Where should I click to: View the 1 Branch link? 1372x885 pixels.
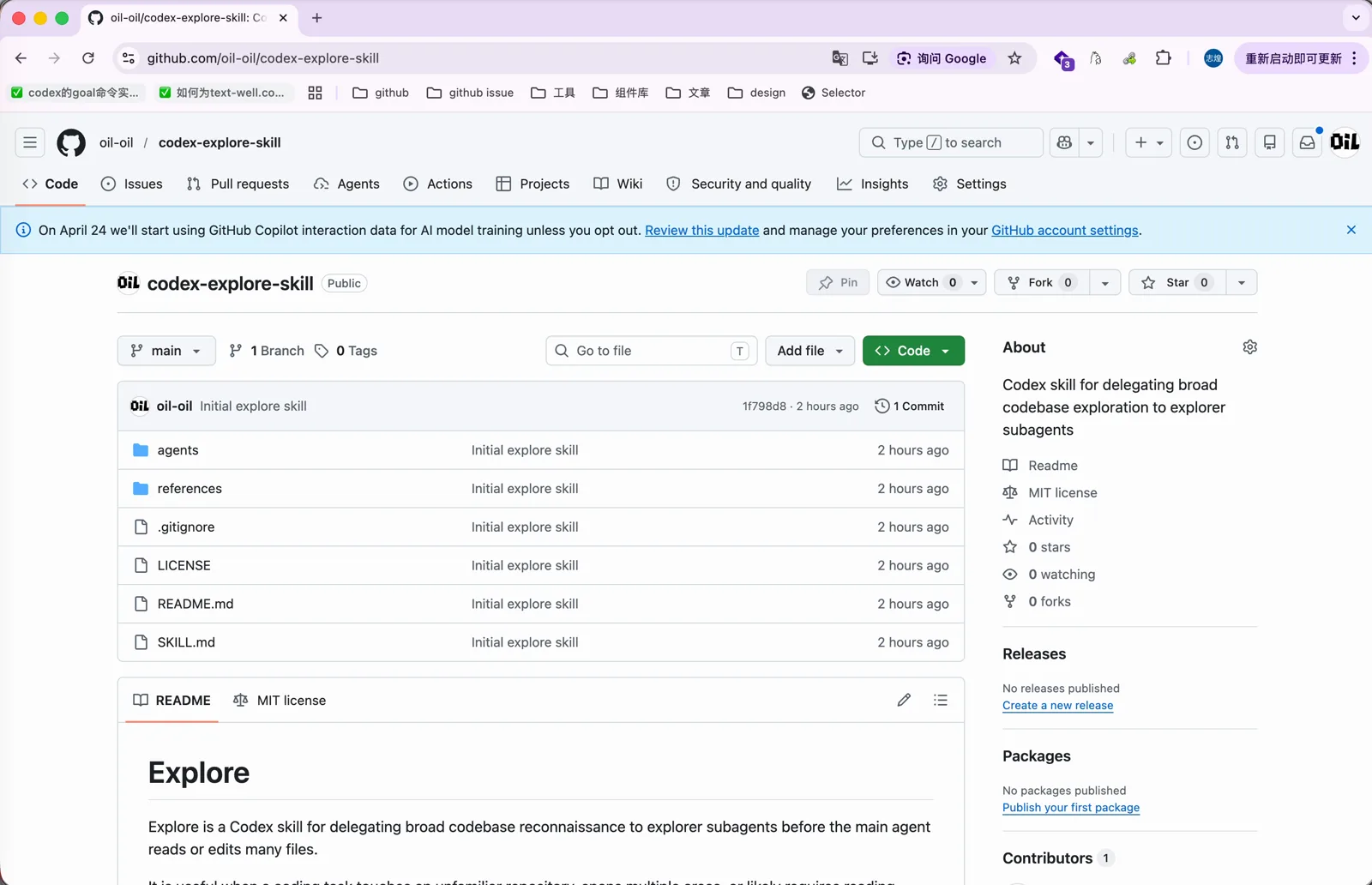click(267, 351)
